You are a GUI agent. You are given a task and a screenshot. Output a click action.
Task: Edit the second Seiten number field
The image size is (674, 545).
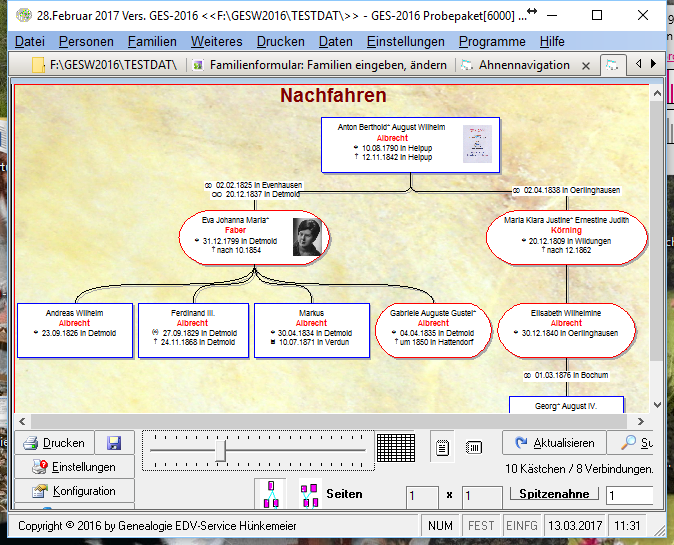482,496
